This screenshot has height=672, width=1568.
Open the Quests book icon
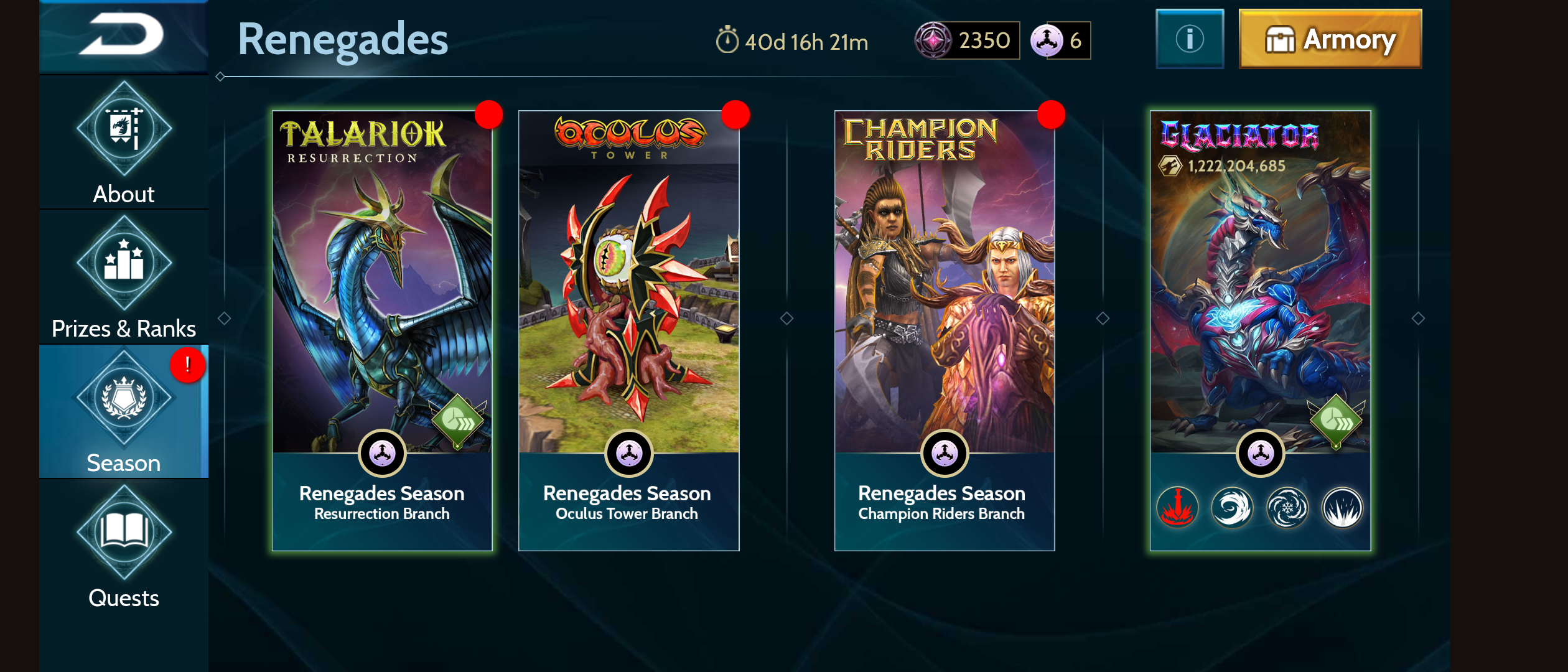(x=123, y=533)
